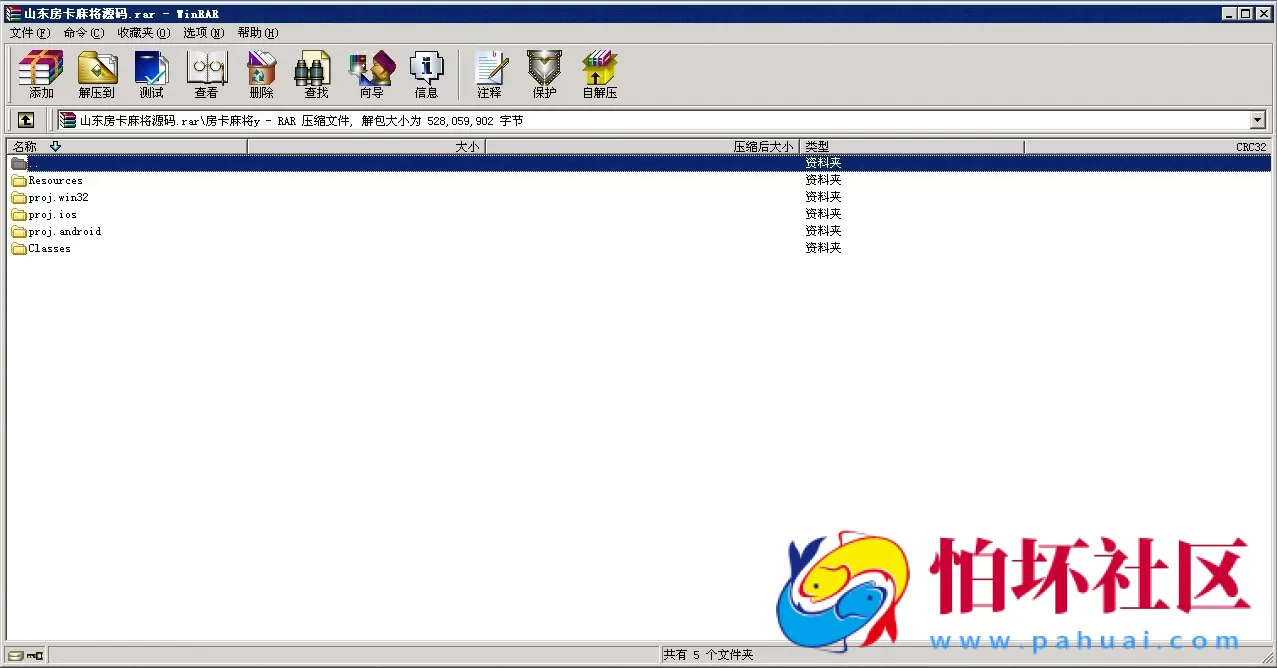
Task: Sort files by the 名称 column header
Action: [25, 145]
